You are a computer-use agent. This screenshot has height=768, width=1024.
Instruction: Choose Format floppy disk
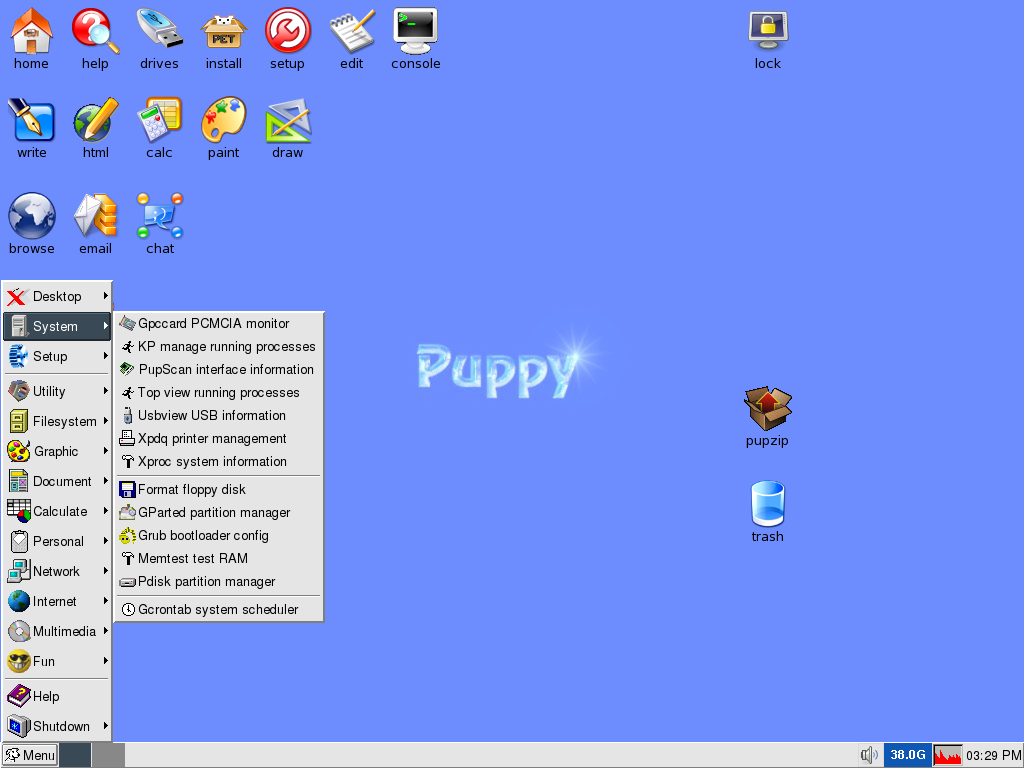pos(219,489)
